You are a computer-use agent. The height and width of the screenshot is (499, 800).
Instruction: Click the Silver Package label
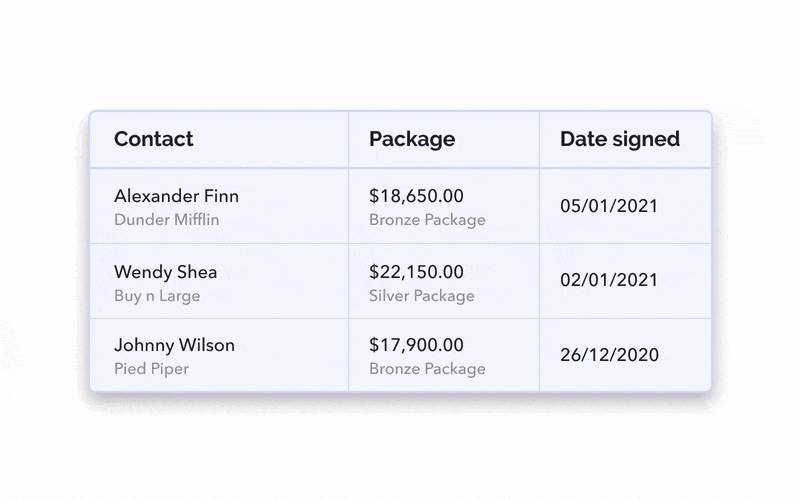point(421,296)
